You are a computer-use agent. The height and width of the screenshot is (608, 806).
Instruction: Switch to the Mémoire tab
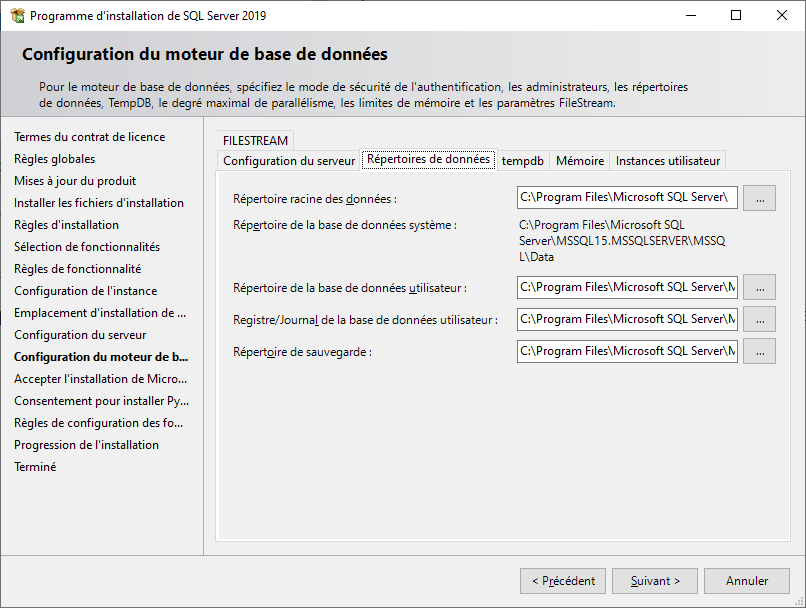pos(580,161)
